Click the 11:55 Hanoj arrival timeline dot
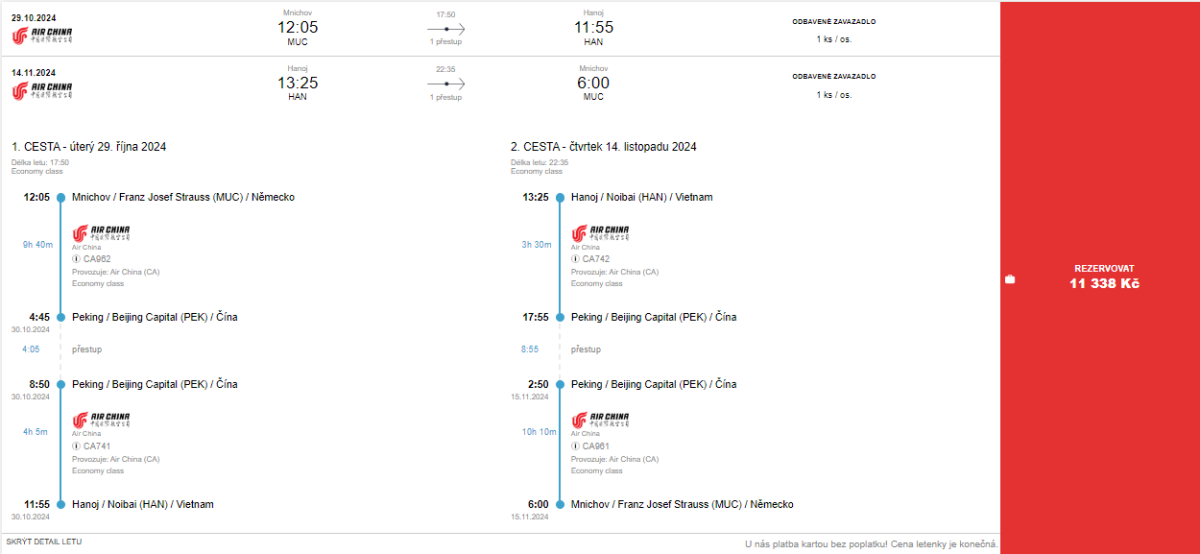Viewport: 1200px width, 554px height. tap(61, 505)
